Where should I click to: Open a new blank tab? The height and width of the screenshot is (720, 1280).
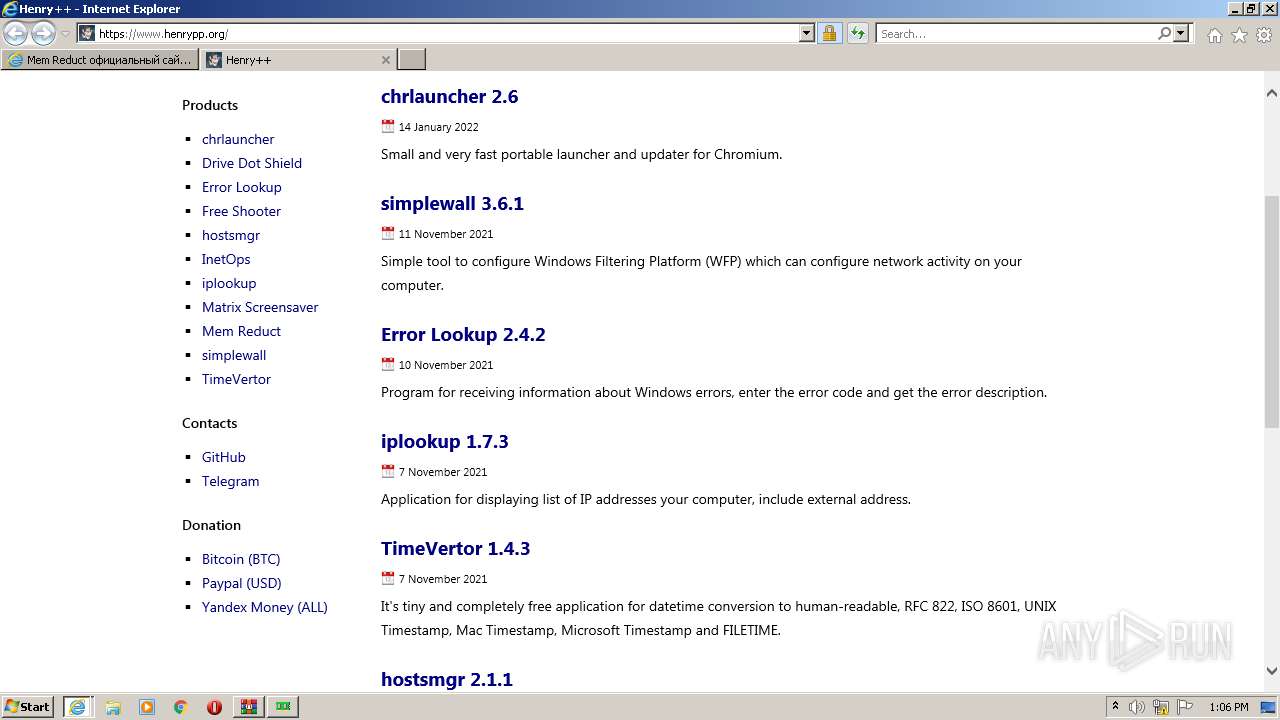(x=412, y=60)
